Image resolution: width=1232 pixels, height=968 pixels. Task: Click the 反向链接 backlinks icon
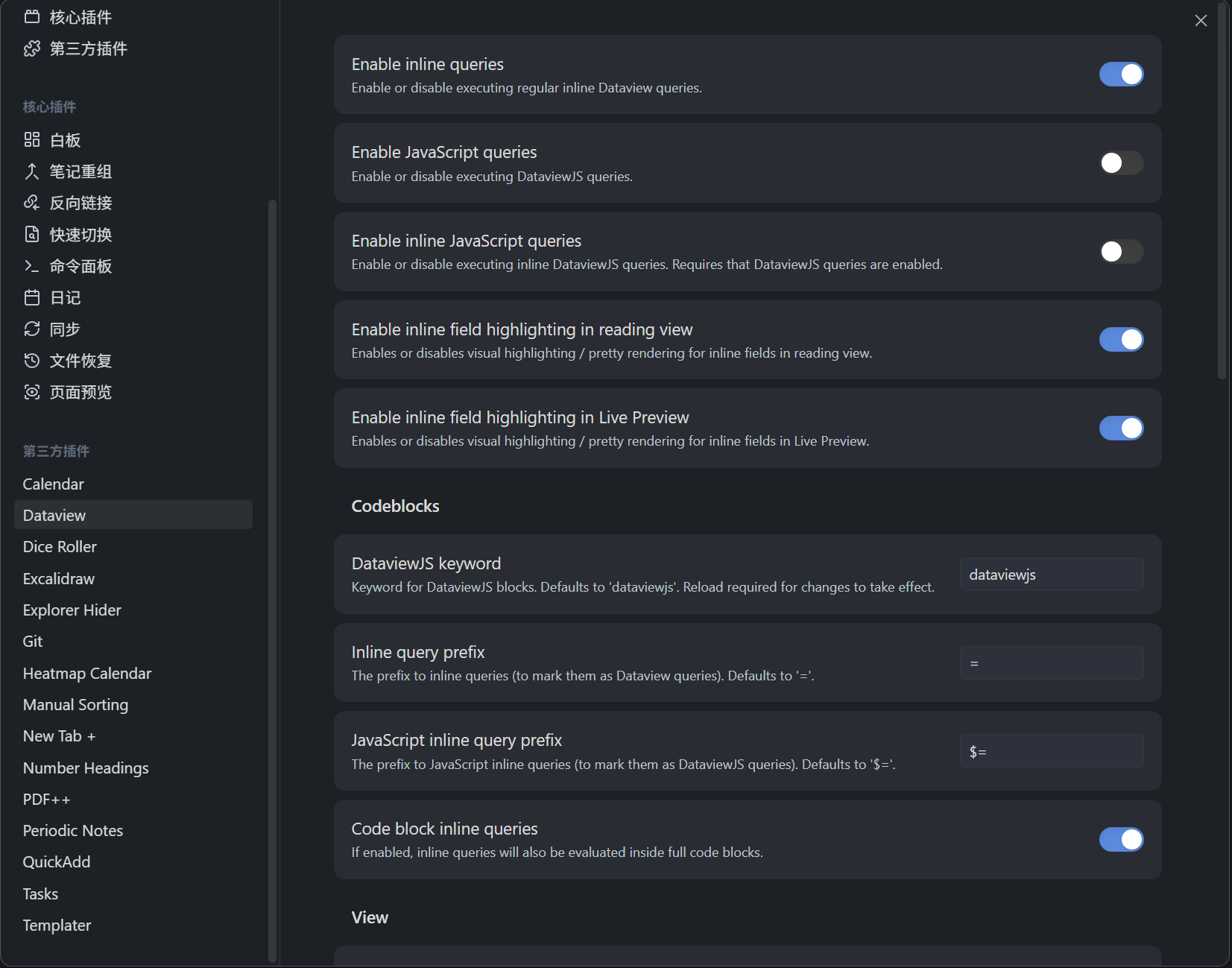(32, 203)
